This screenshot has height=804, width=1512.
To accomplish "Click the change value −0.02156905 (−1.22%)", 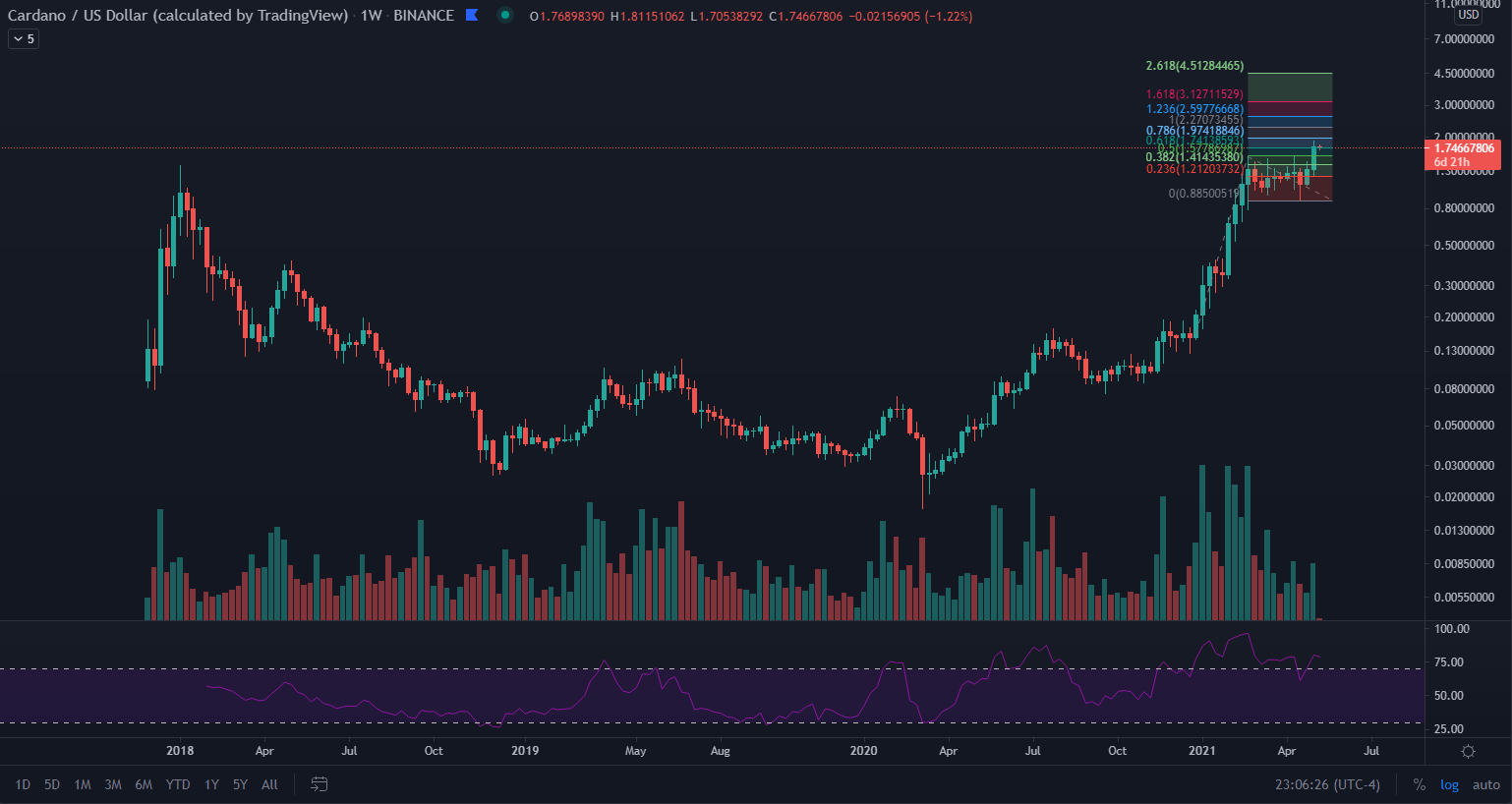I will point(910,17).
